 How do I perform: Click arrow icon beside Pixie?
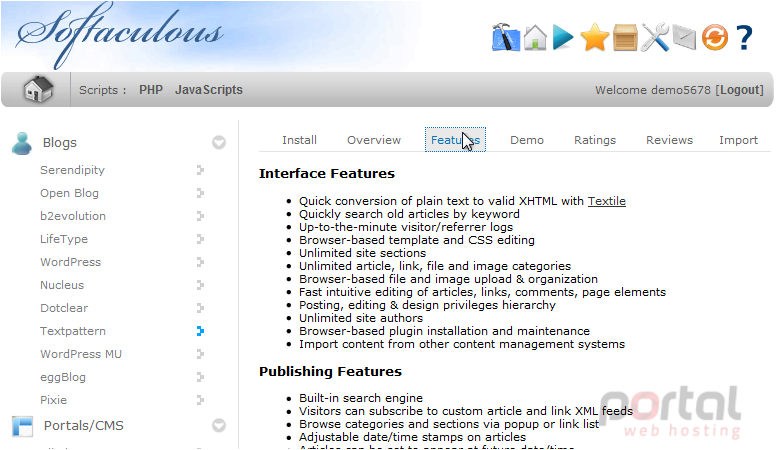200,400
